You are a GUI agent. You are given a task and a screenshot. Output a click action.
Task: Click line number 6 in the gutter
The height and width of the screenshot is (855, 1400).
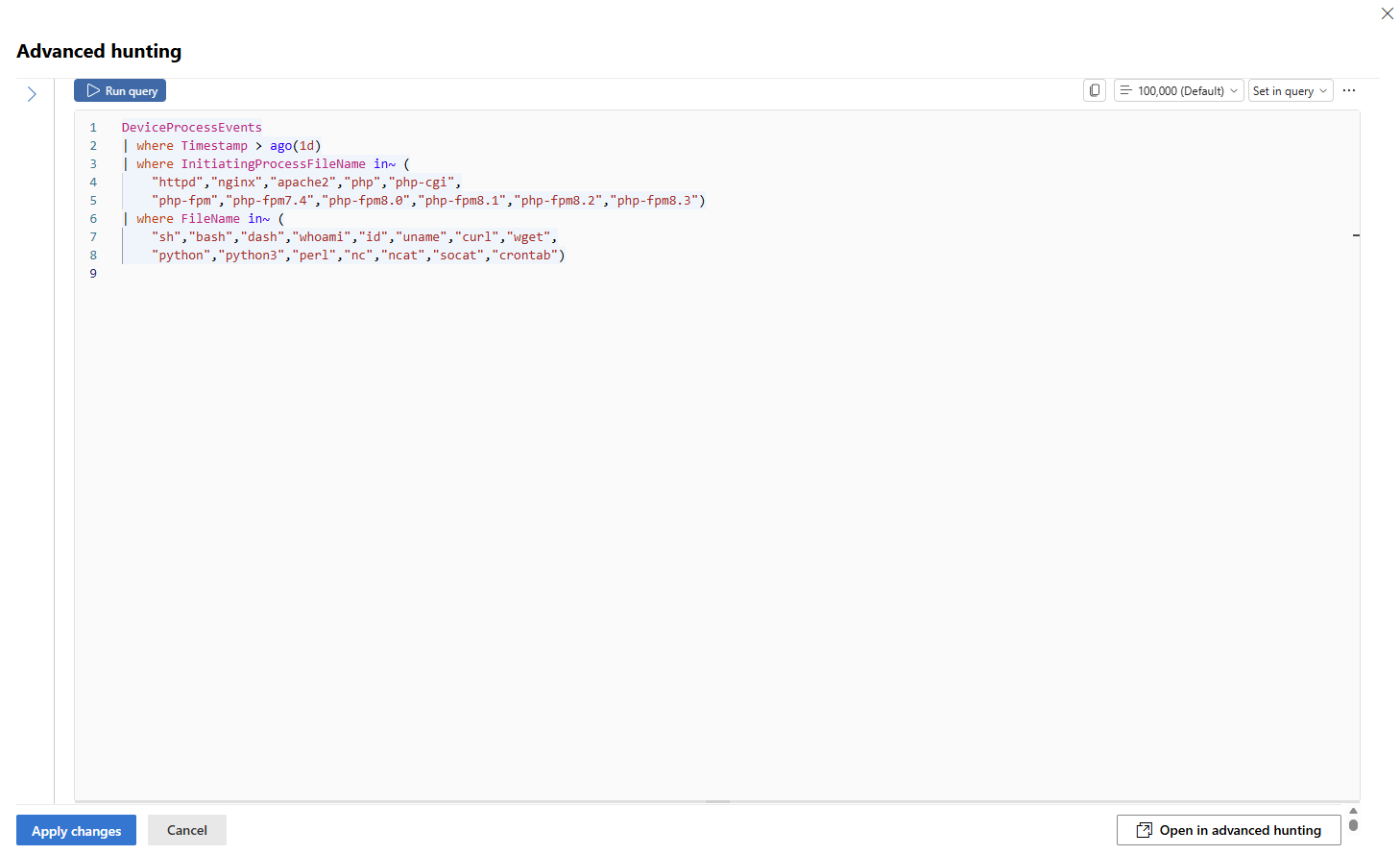click(x=93, y=218)
